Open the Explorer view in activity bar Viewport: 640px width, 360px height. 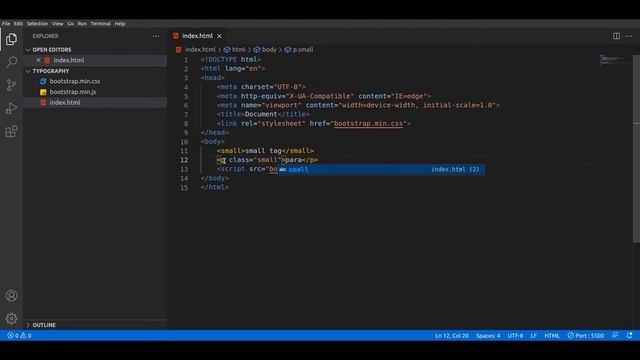tap(11, 39)
